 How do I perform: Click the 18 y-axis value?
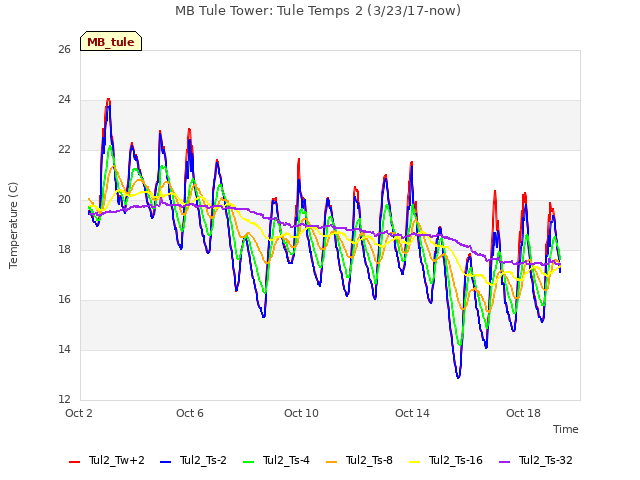pos(64,249)
